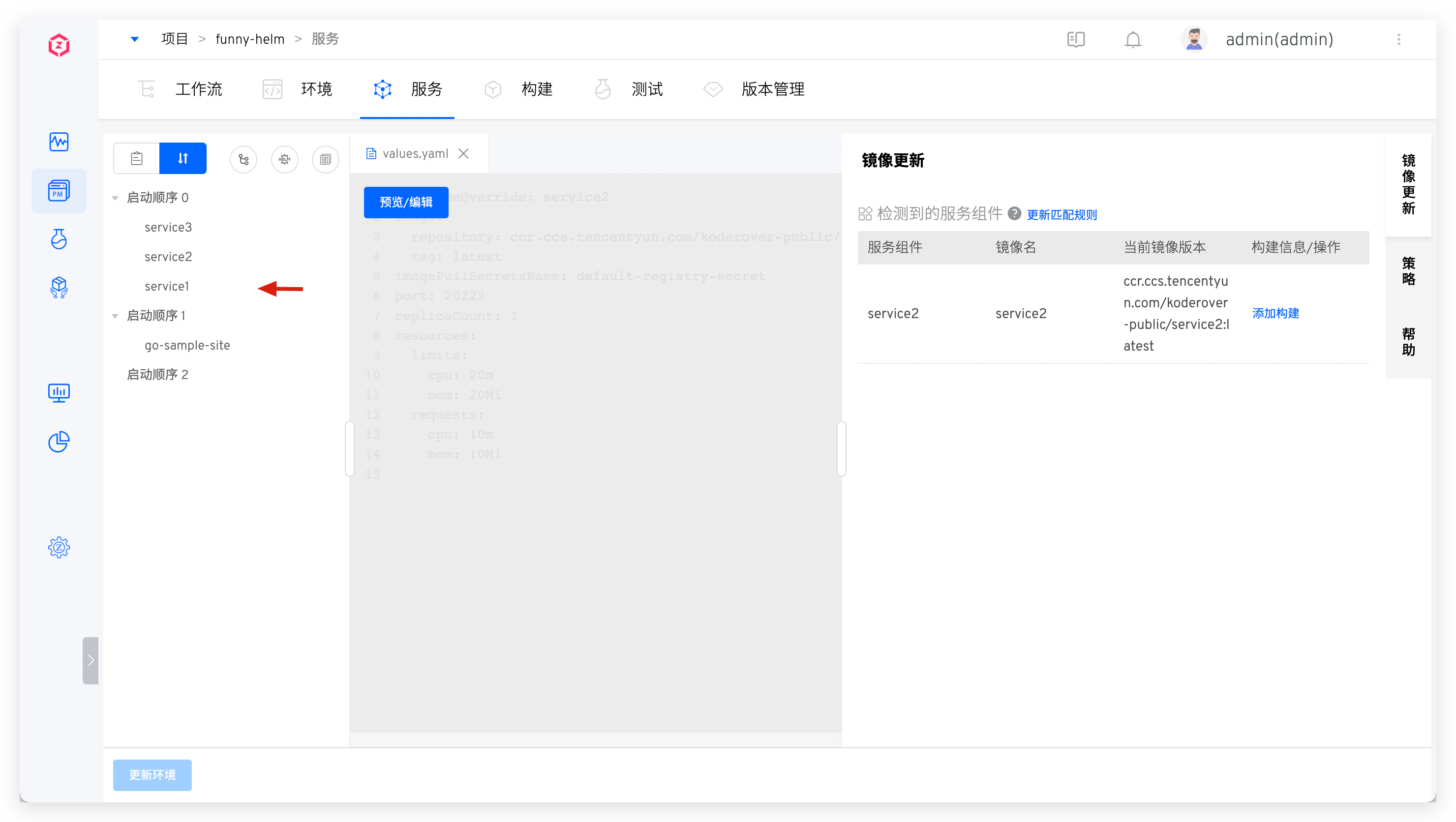1456x822 pixels.
Task: Collapse the 启动顺序 1 group
Action: [115, 315]
